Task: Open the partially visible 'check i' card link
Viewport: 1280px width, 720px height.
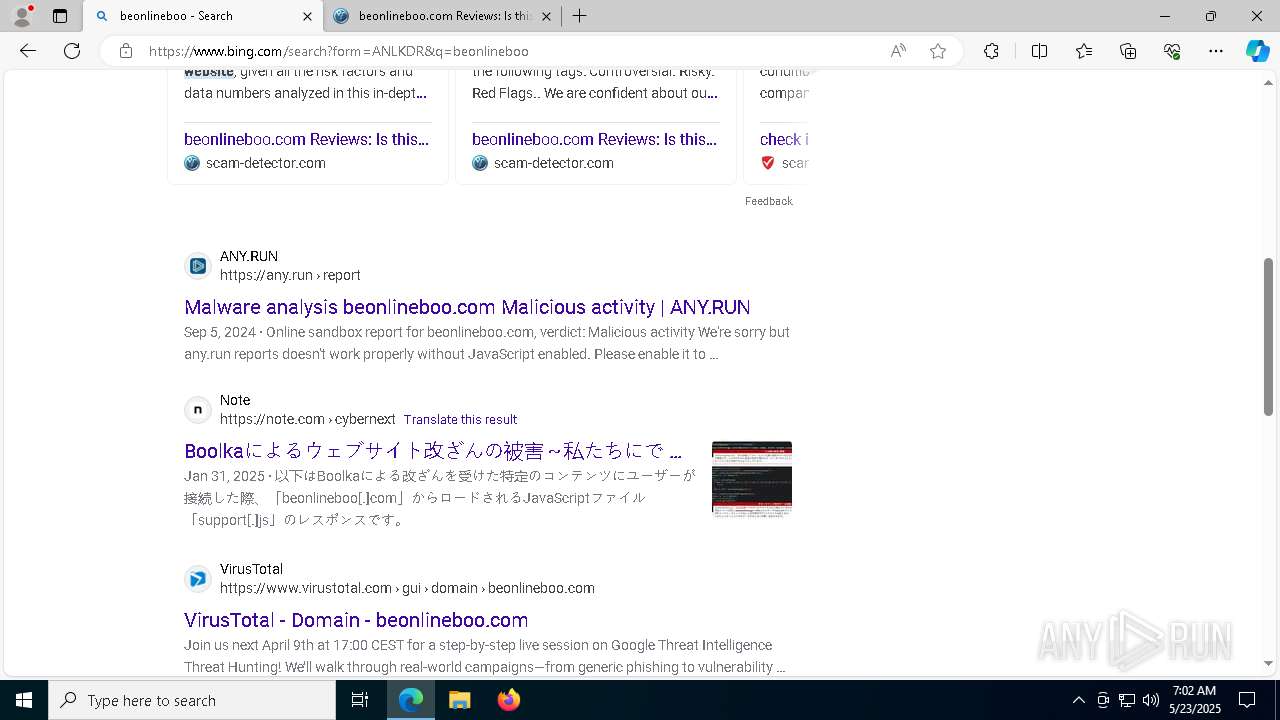Action: (x=784, y=139)
